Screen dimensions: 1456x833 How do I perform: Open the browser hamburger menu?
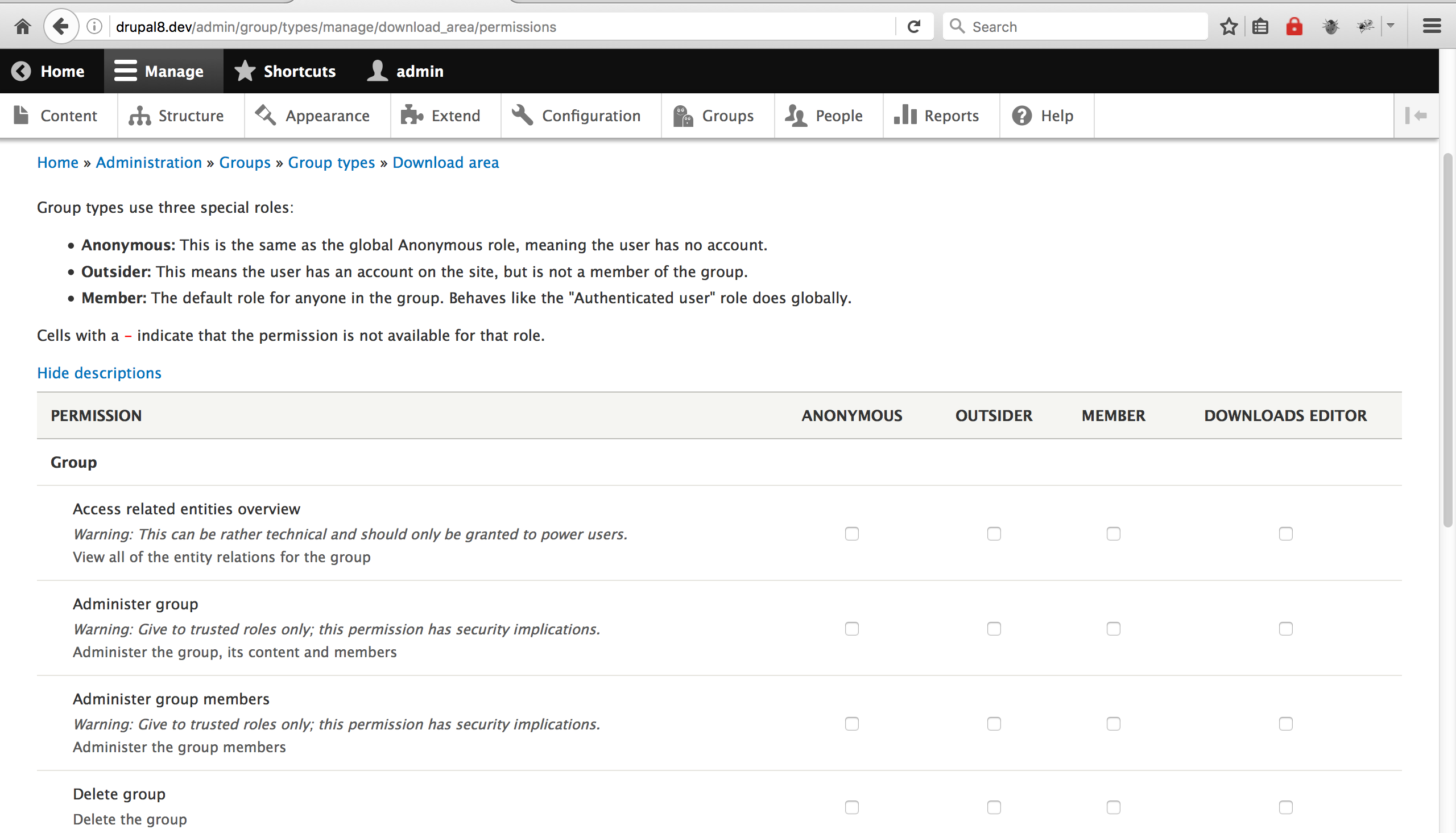(1432, 26)
